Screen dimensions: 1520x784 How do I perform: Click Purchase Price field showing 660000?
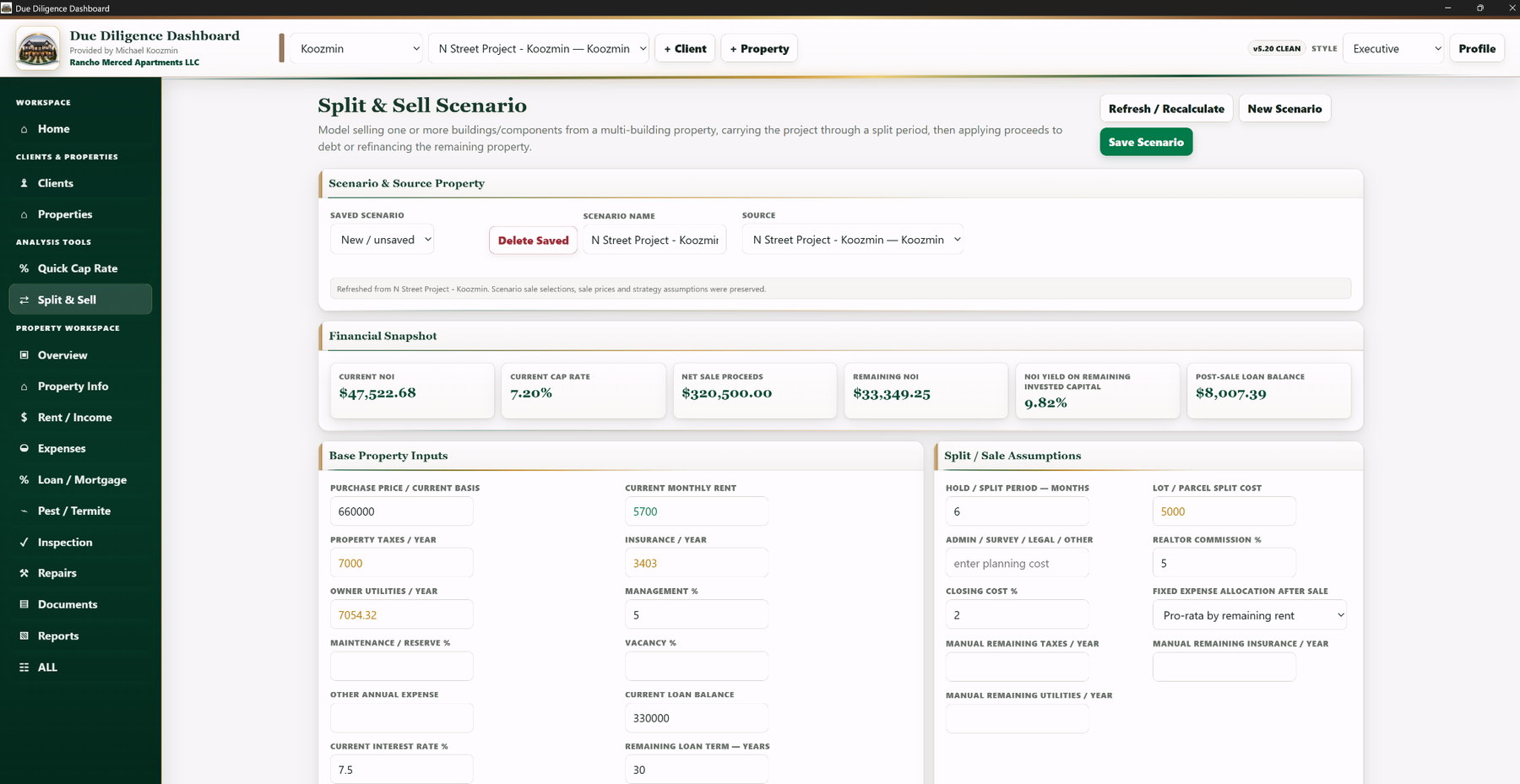401,511
